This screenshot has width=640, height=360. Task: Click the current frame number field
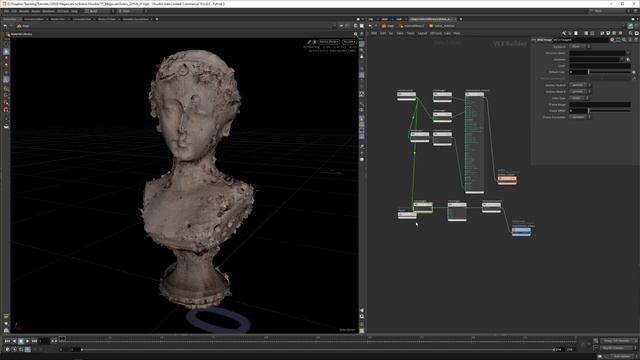click(x=44, y=341)
